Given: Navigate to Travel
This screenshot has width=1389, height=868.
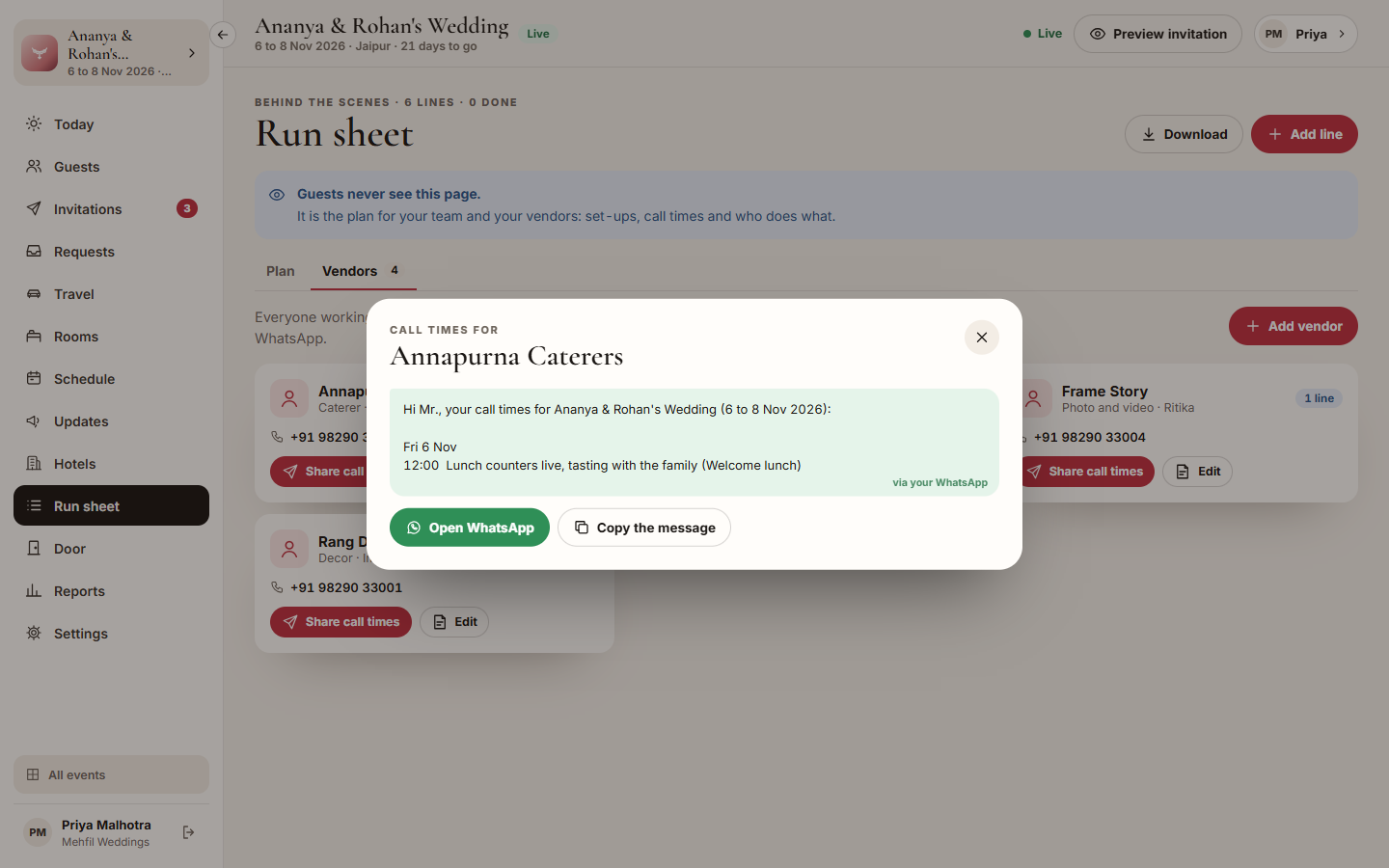Looking at the screenshot, I should [x=111, y=294].
